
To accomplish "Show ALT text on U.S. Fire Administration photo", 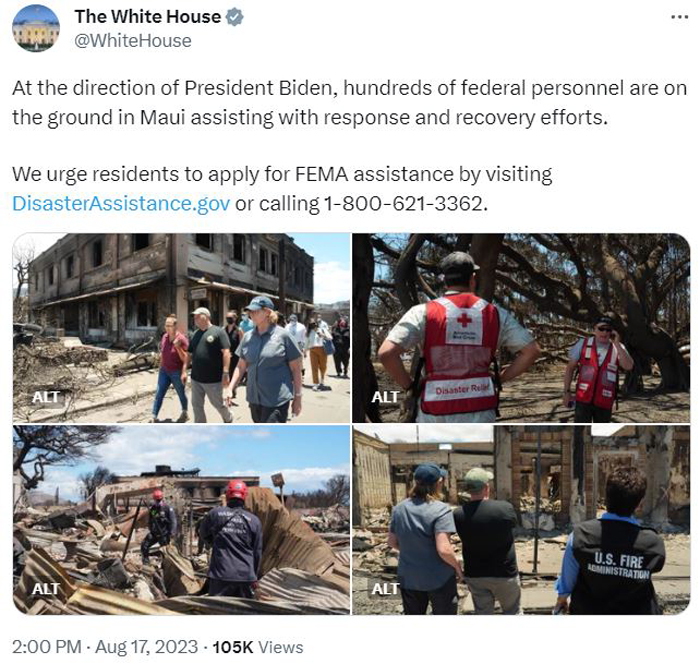I will click(x=385, y=589).
